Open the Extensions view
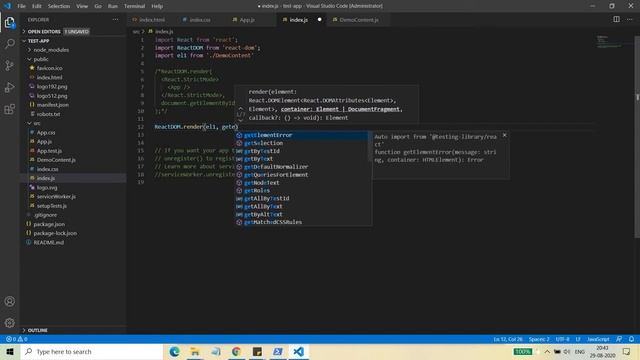 coord(10,109)
